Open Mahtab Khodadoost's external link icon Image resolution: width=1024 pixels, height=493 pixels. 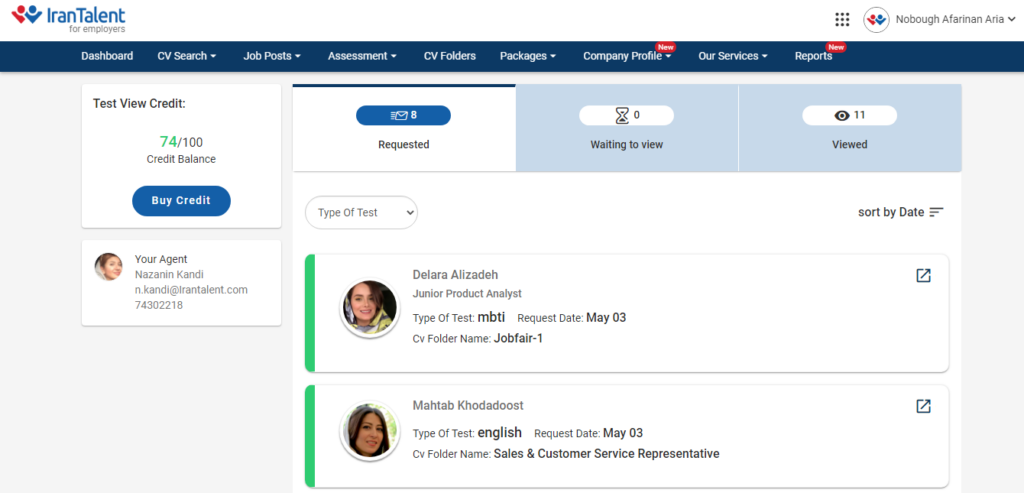click(x=923, y=406)
